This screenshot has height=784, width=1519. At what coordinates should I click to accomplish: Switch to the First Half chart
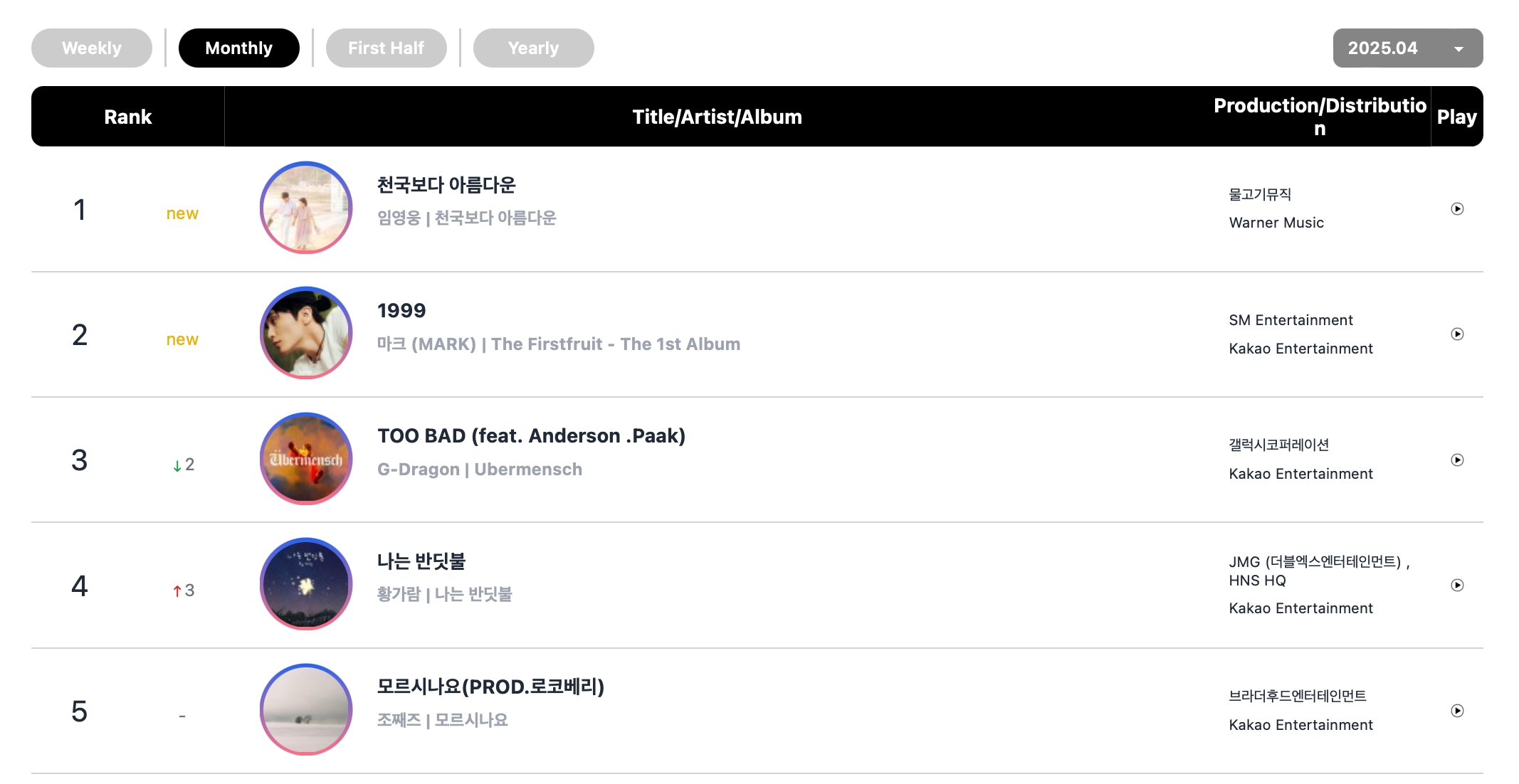point(387,48)
